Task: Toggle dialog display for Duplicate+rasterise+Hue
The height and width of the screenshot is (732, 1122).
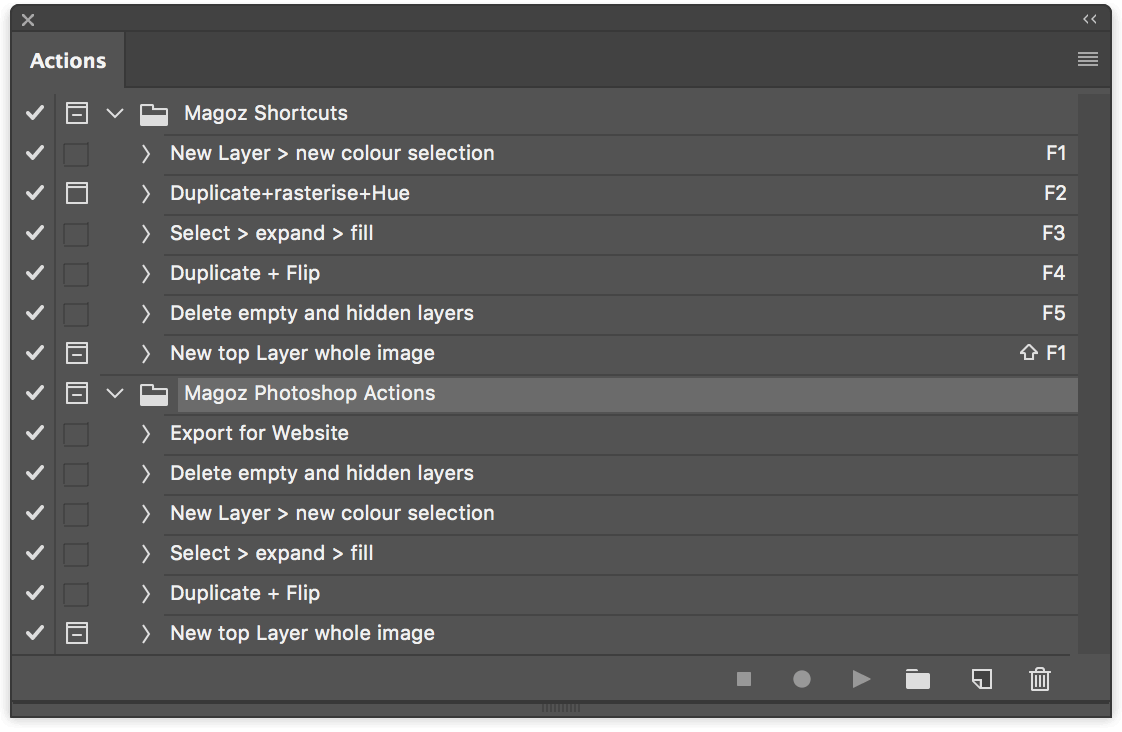Action: (76, 193)
